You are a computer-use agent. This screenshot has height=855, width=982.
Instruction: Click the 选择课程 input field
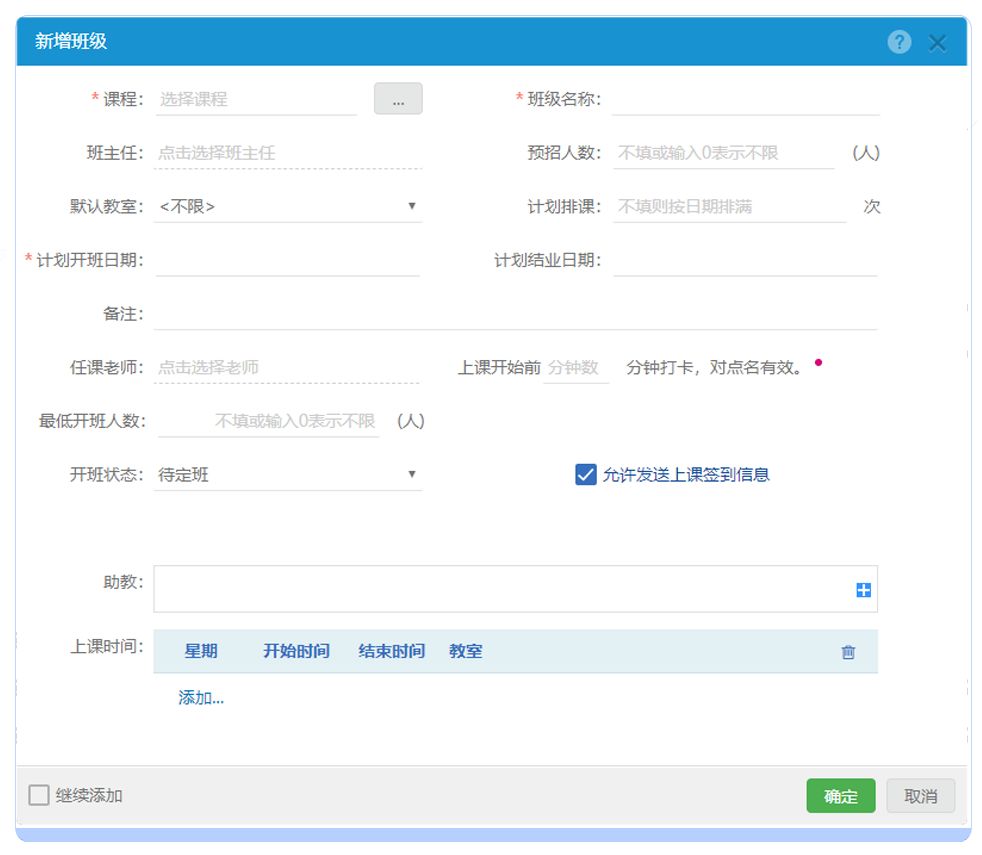coord(256,99)
